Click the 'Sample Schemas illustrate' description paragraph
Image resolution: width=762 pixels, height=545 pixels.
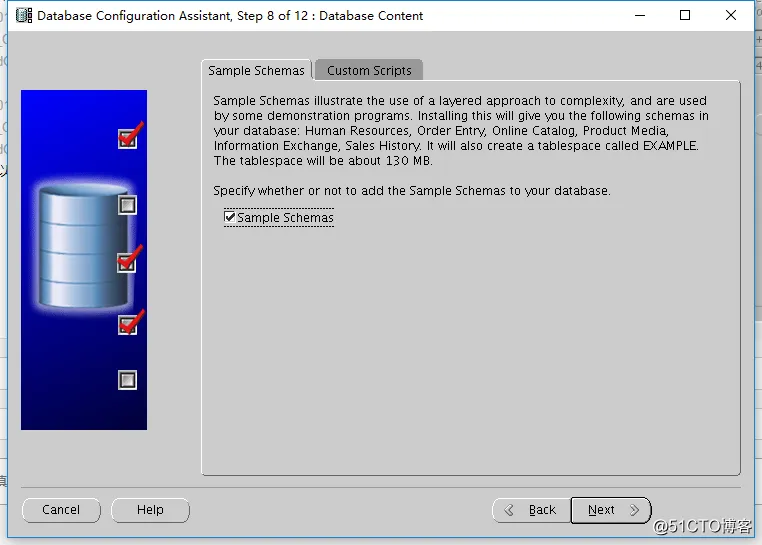(461, 130)
